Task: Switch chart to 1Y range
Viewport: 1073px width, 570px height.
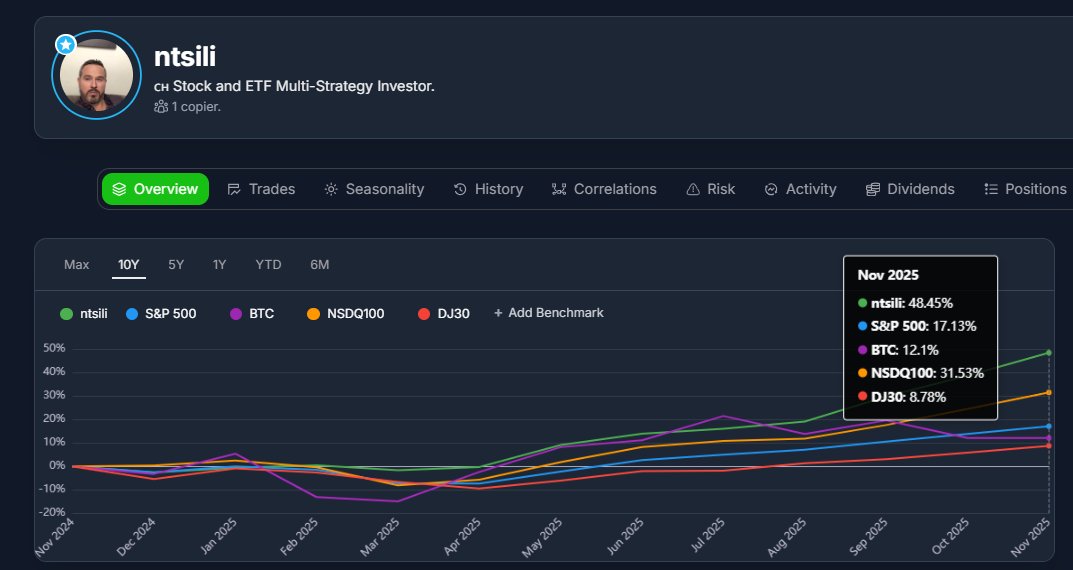Action: point(219,265)
